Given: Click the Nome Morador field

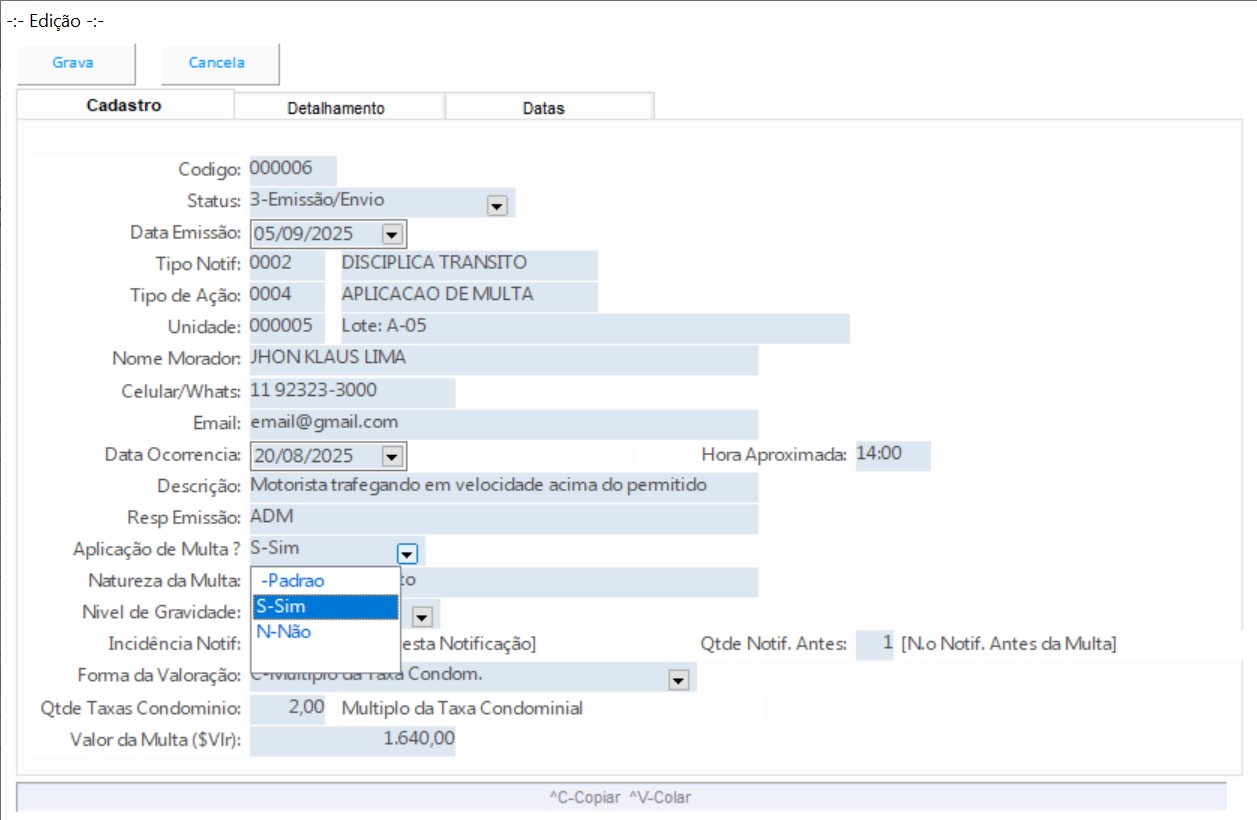Looking at the screenshot, I should (502, 359).
